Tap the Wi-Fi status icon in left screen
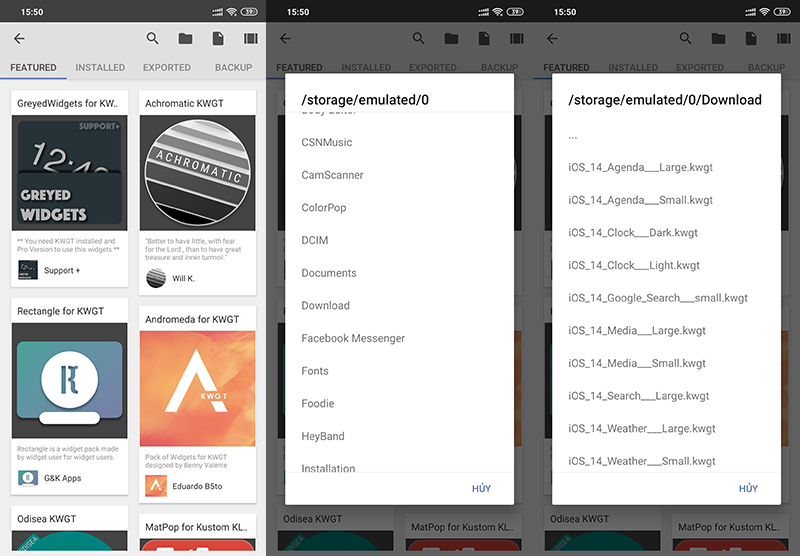 (232, 12)
